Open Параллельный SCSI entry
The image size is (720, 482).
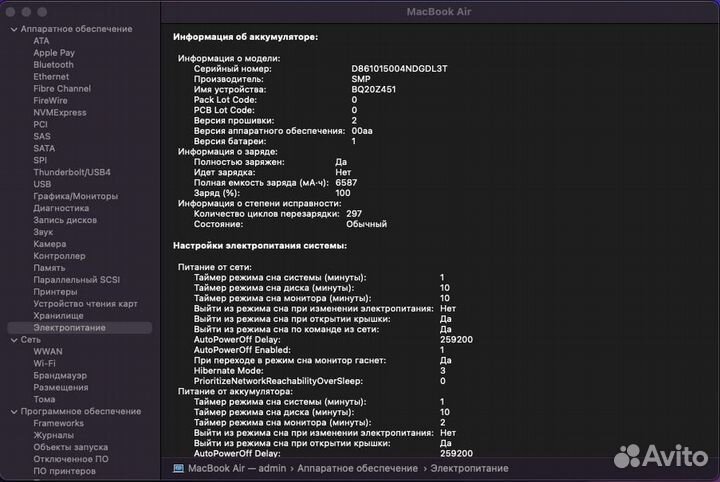click(76, 280)
